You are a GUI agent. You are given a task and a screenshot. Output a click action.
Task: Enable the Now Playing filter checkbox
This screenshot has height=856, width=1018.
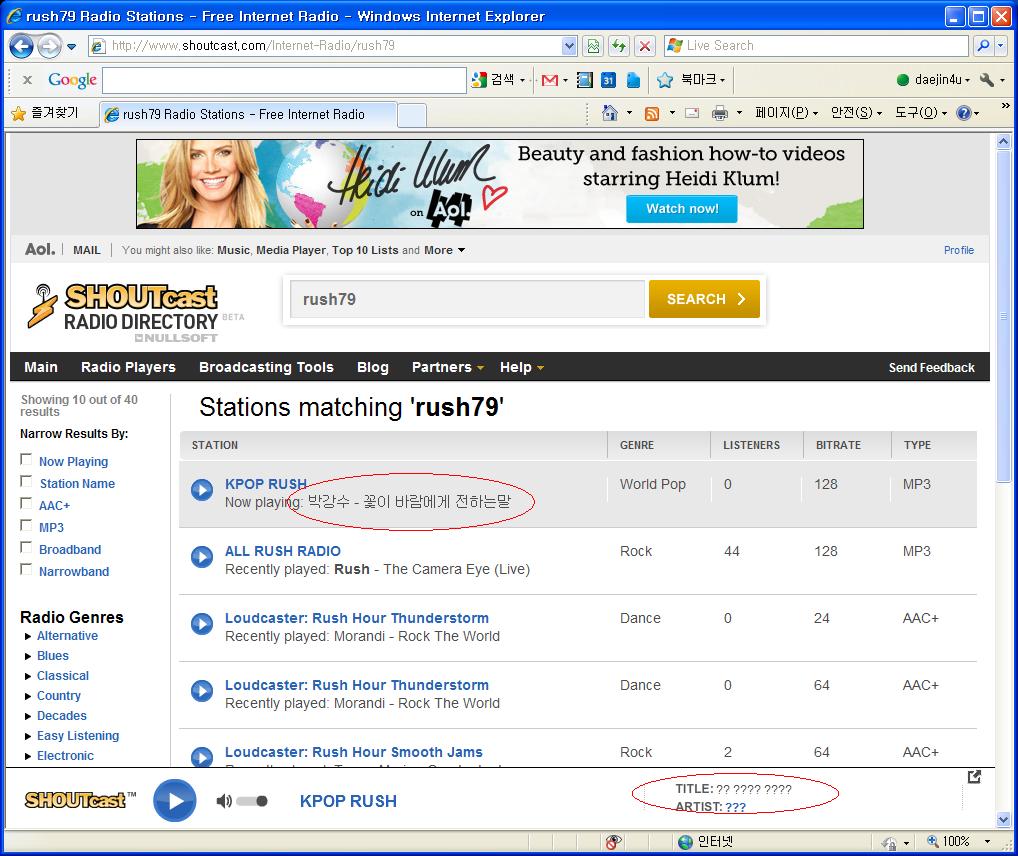pyautogui.click(x=26, y=460)
